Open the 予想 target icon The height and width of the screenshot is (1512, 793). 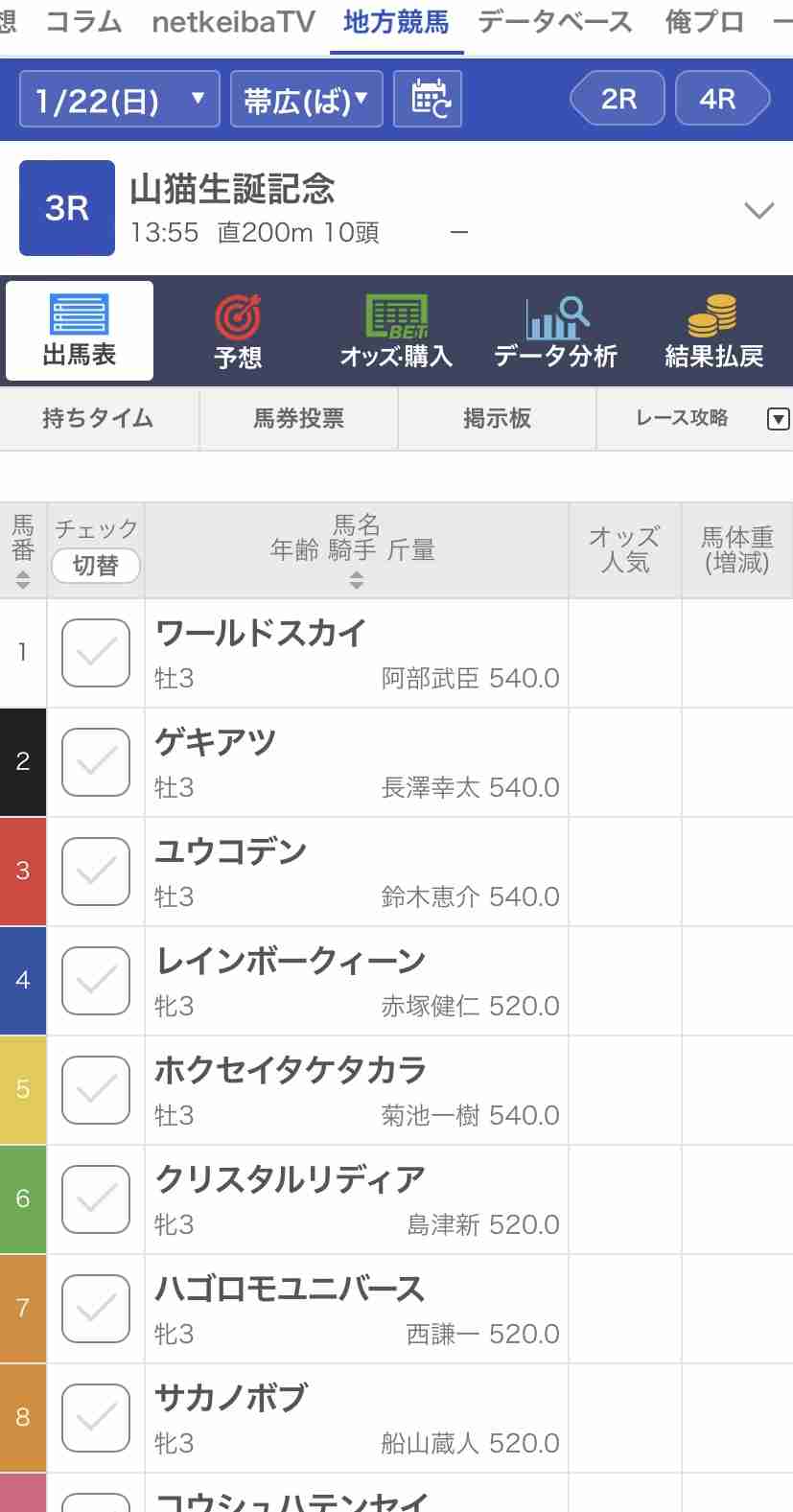pos(238,316)
